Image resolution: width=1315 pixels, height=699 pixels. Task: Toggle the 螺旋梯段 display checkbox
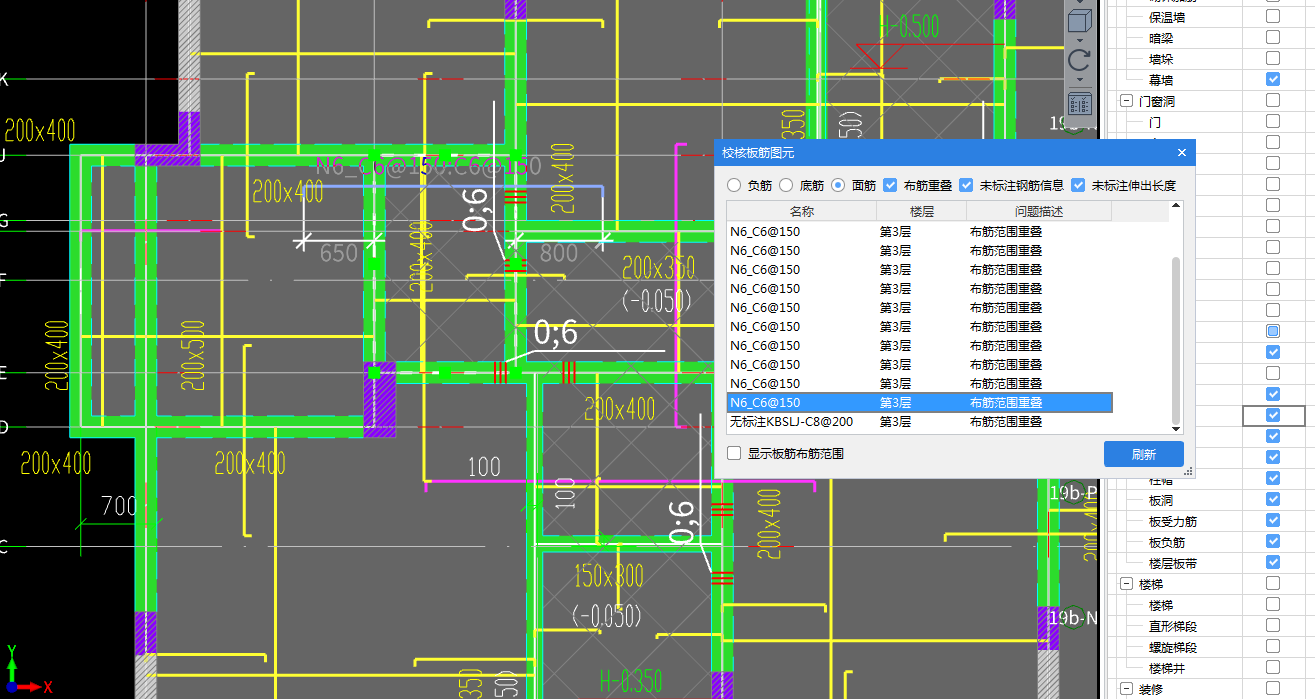click(x=1273, y=646)
